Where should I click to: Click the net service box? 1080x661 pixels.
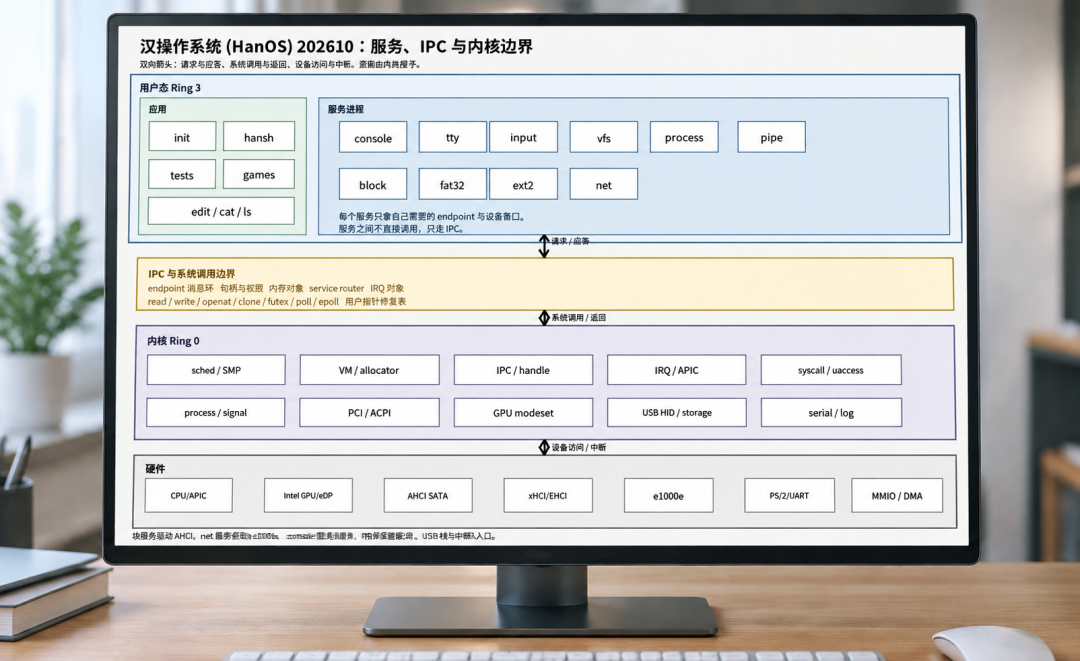tap(603, 184)
